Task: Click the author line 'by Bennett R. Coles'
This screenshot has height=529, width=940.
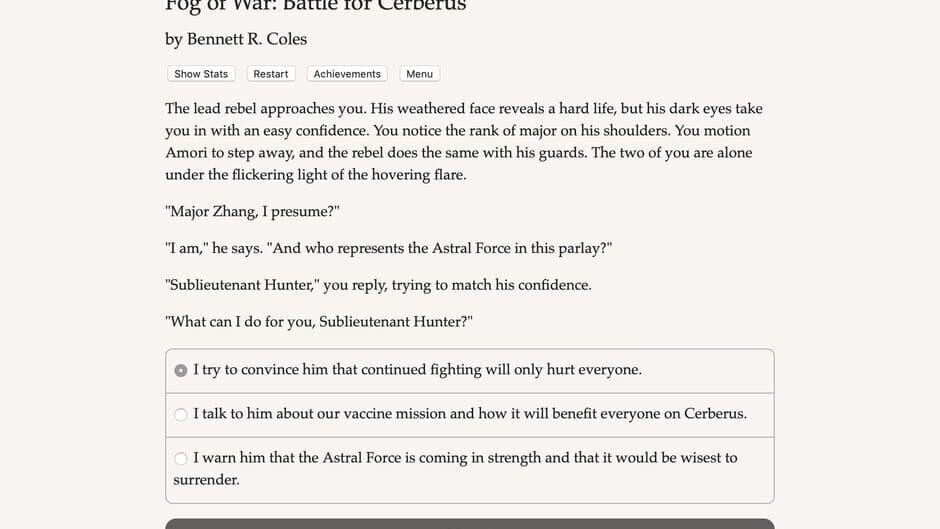Action: [236, 39]
